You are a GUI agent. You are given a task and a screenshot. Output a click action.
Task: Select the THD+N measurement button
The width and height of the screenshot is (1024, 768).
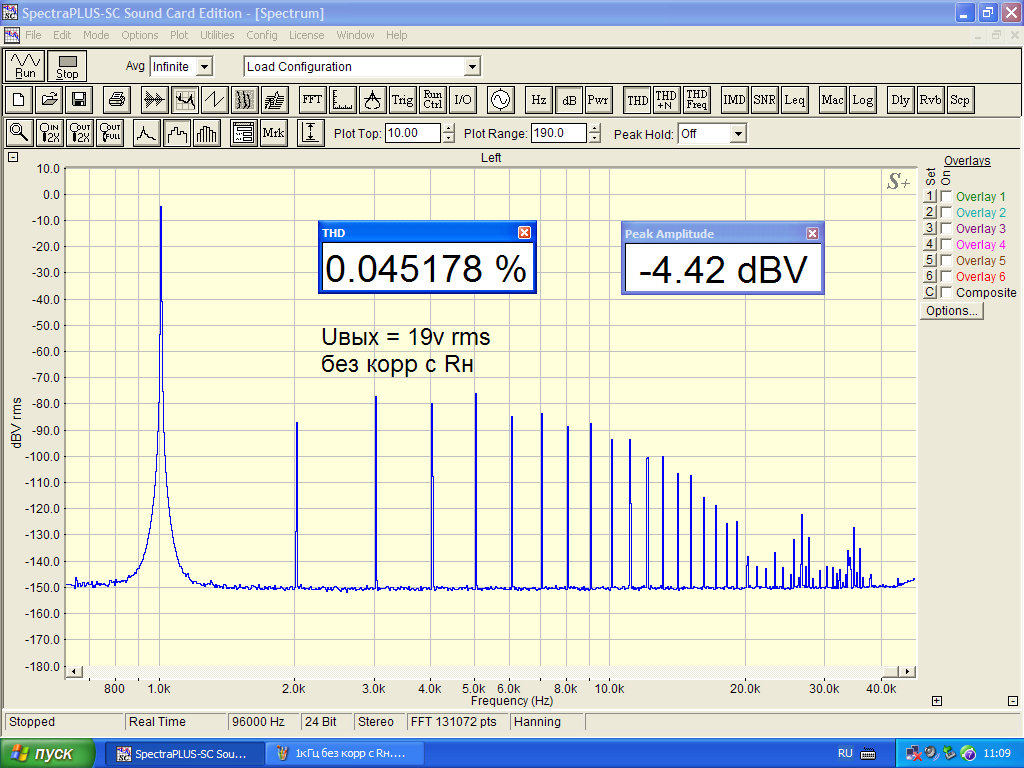pos(666,100)
